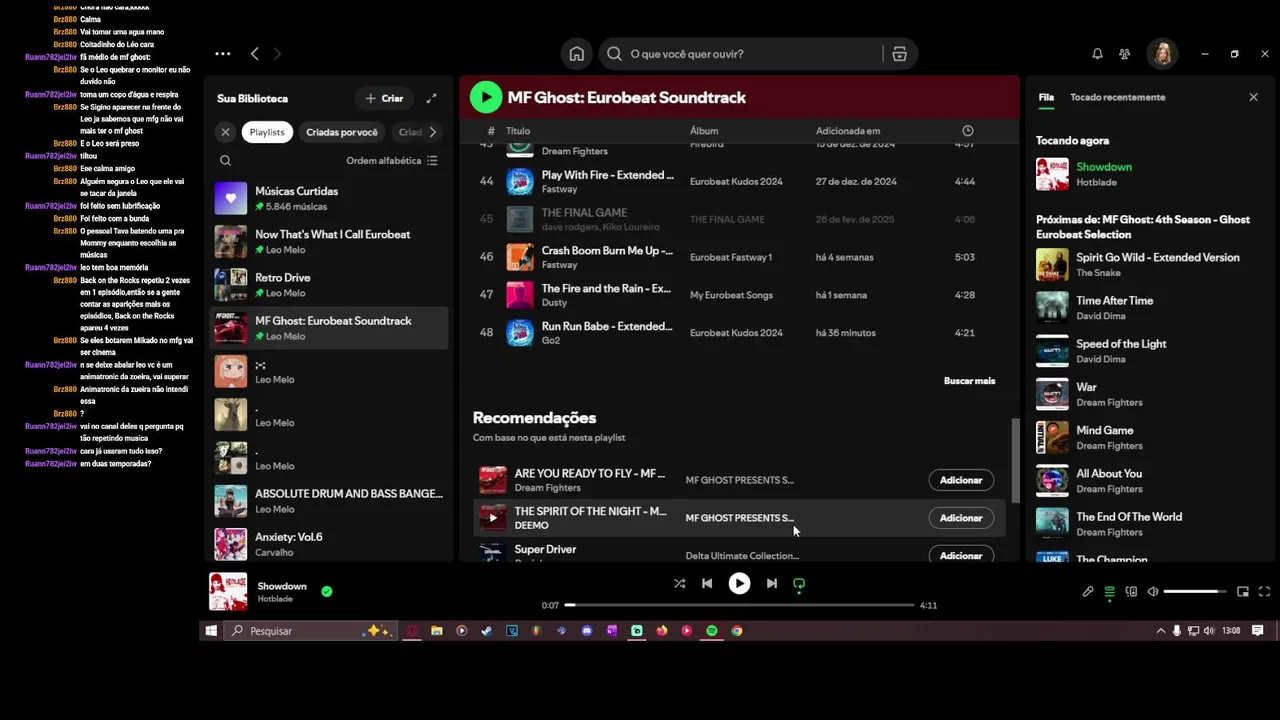Click the Buscar mais link
The image size is (1280, 720).
[x=969, y=381]
